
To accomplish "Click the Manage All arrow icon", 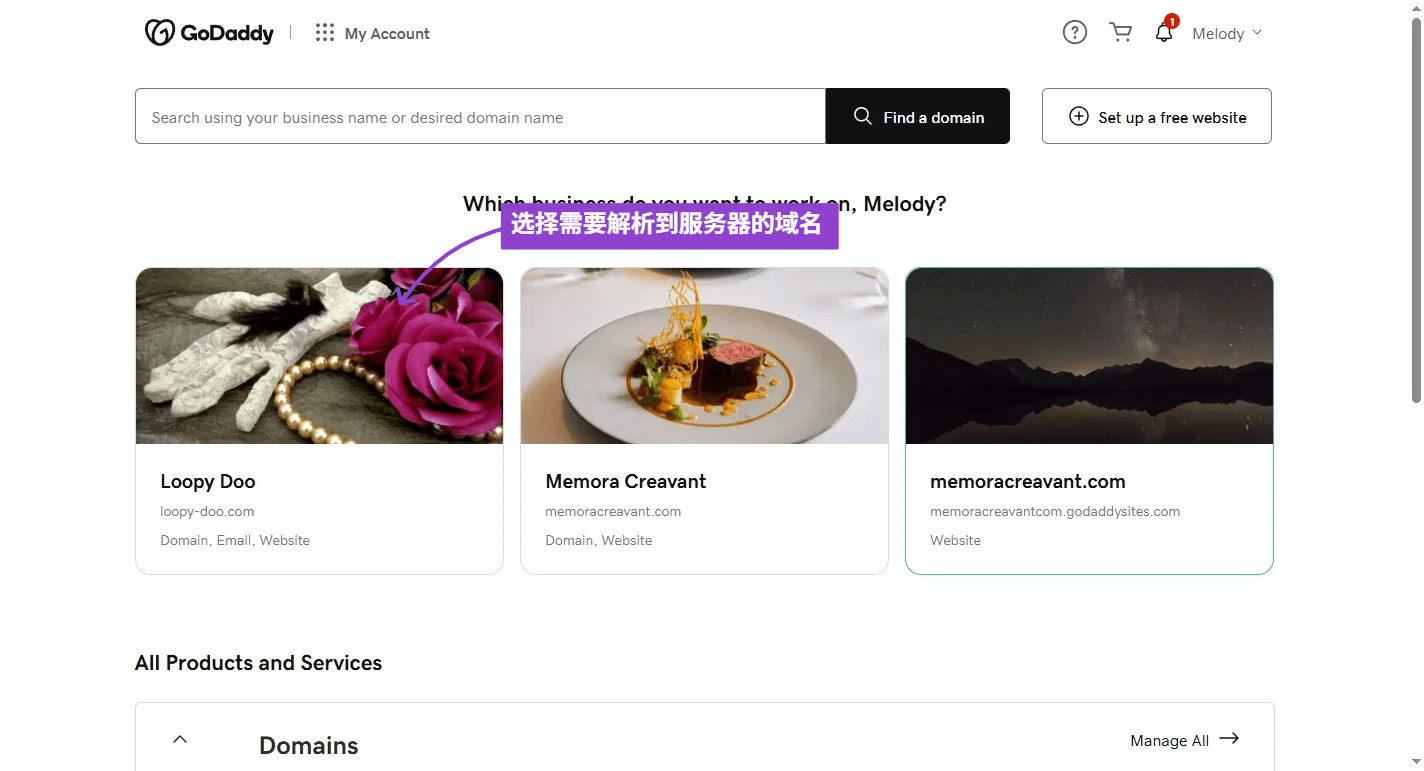I will 1229,739.
